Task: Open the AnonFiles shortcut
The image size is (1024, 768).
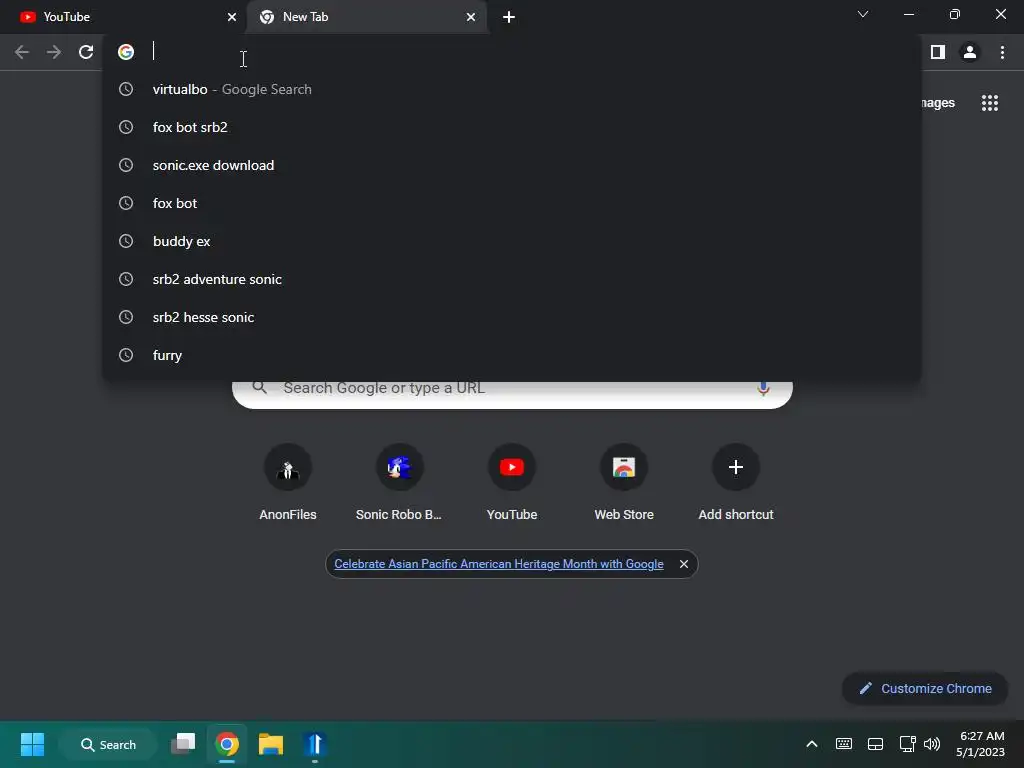Action: (287, 482)
